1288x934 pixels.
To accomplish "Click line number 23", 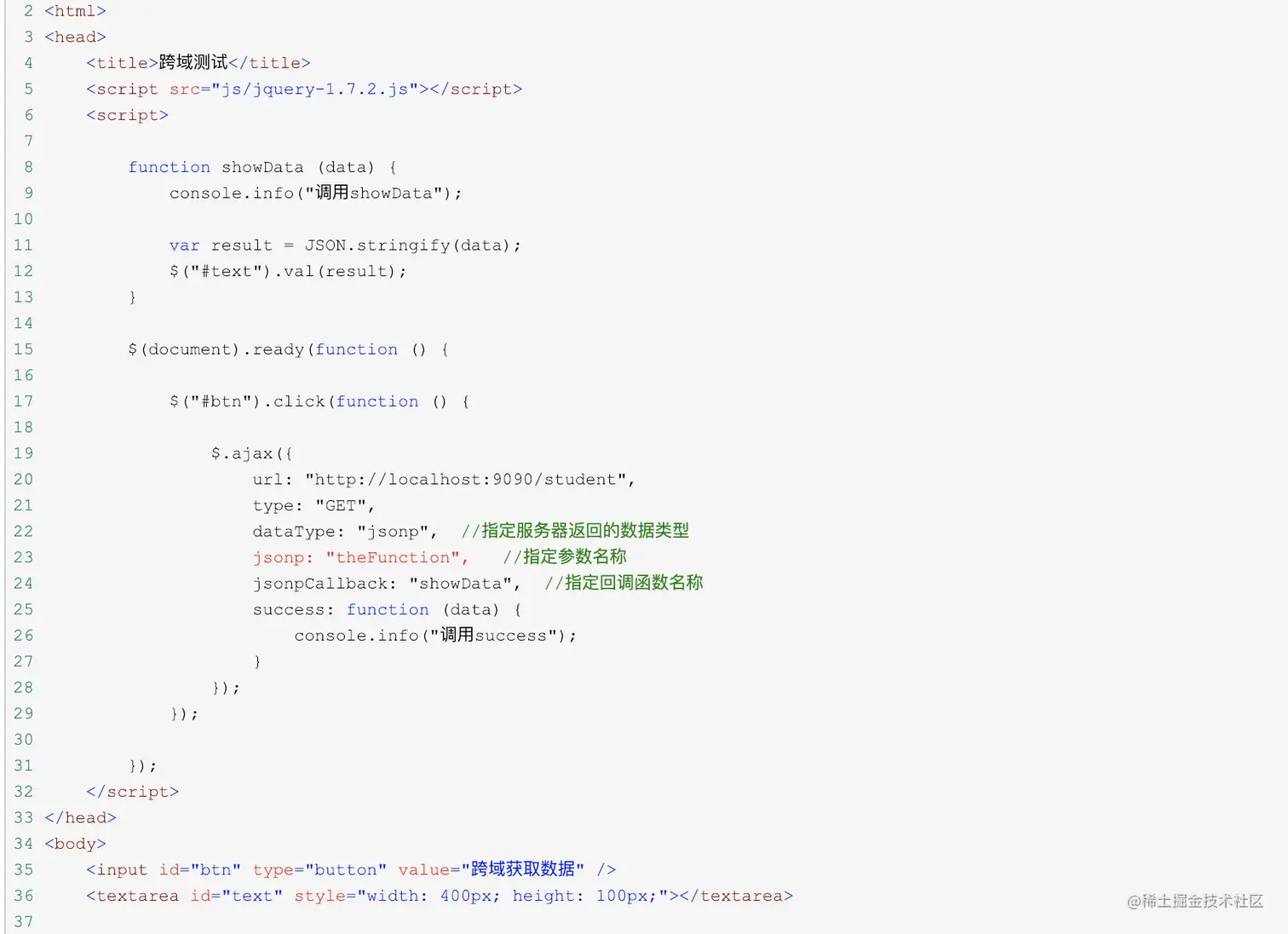I will click(x=23, y=557).
